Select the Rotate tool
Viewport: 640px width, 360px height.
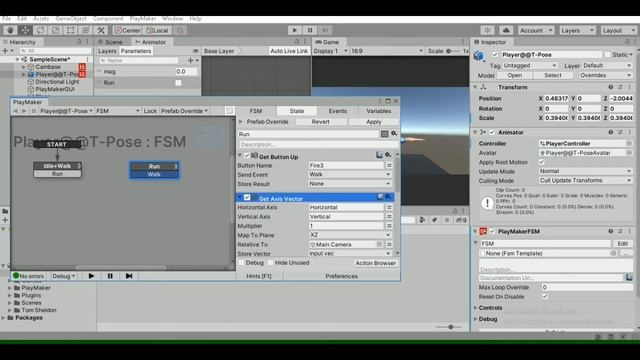point(40,30)
